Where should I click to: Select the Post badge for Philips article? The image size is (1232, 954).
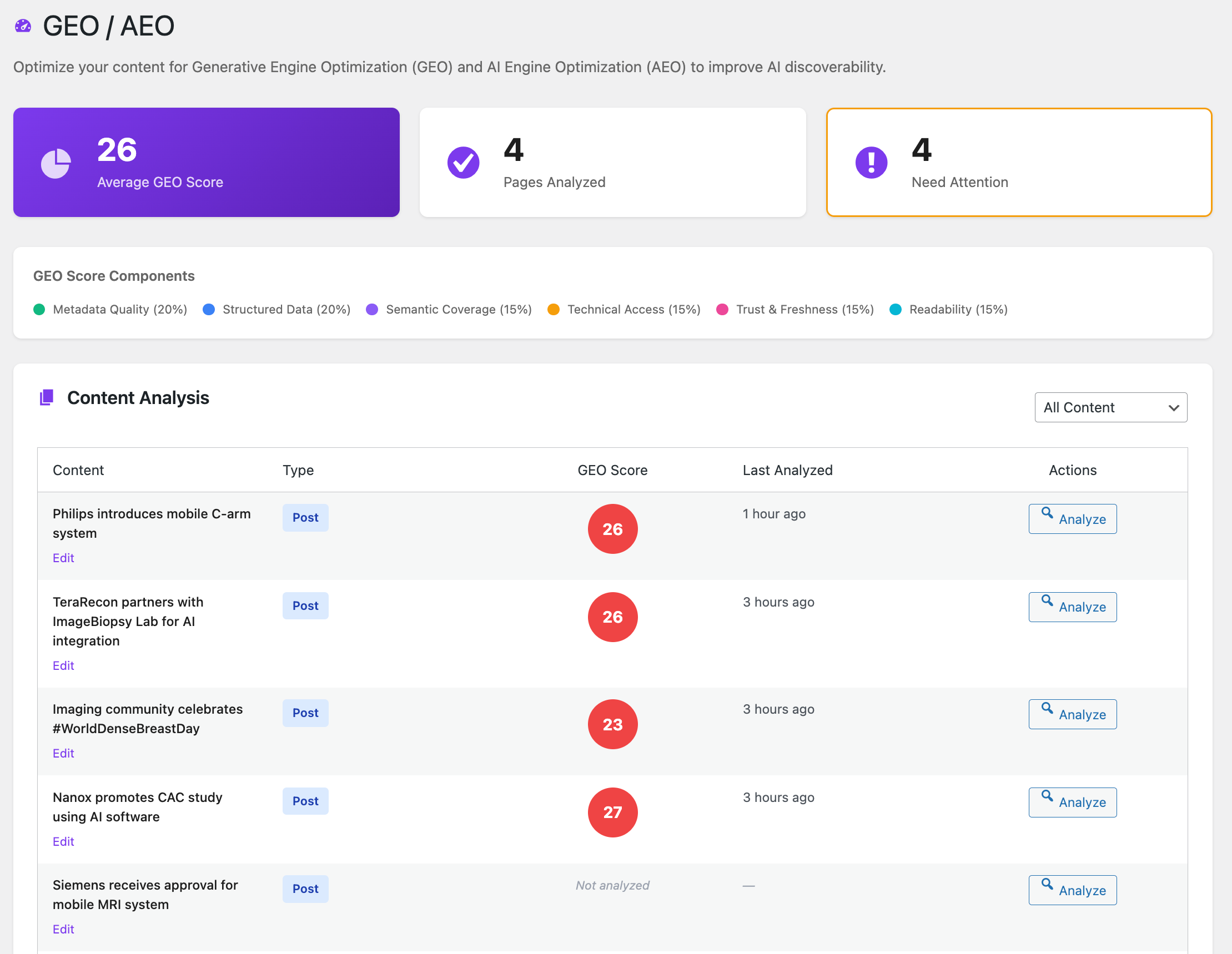[x=305, y=517]
